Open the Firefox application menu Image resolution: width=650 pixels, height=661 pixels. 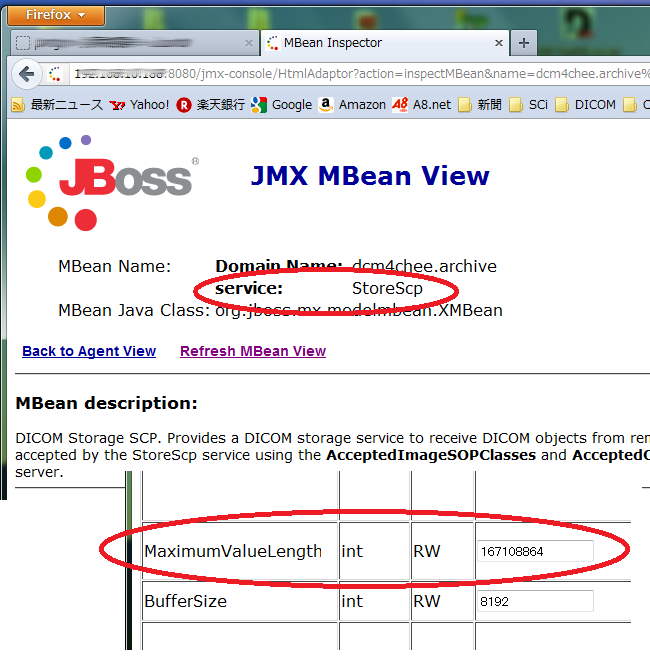[56, 15]
